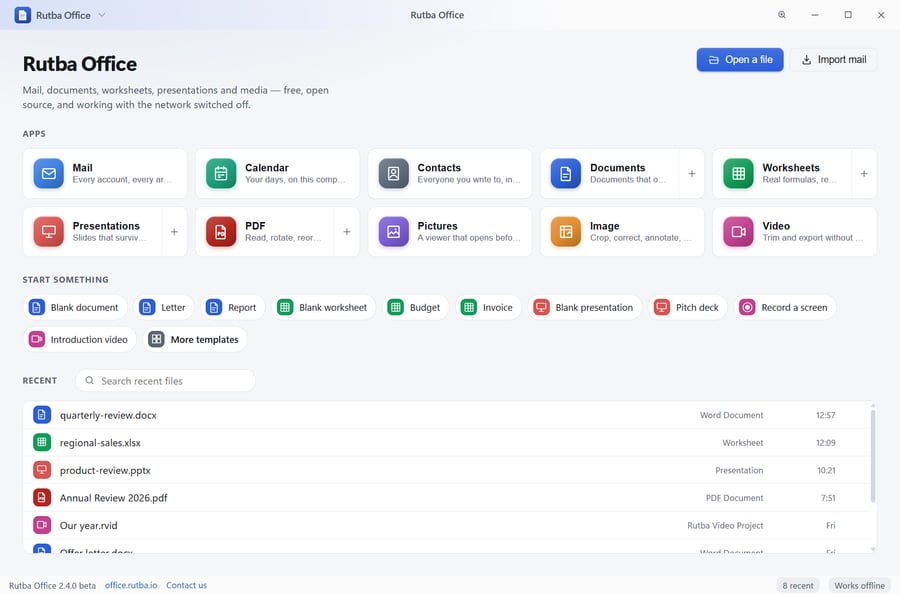This screenshot has width=900, height=594.
Task: Create new document with Documents plus
Action: tap(692, 173)
